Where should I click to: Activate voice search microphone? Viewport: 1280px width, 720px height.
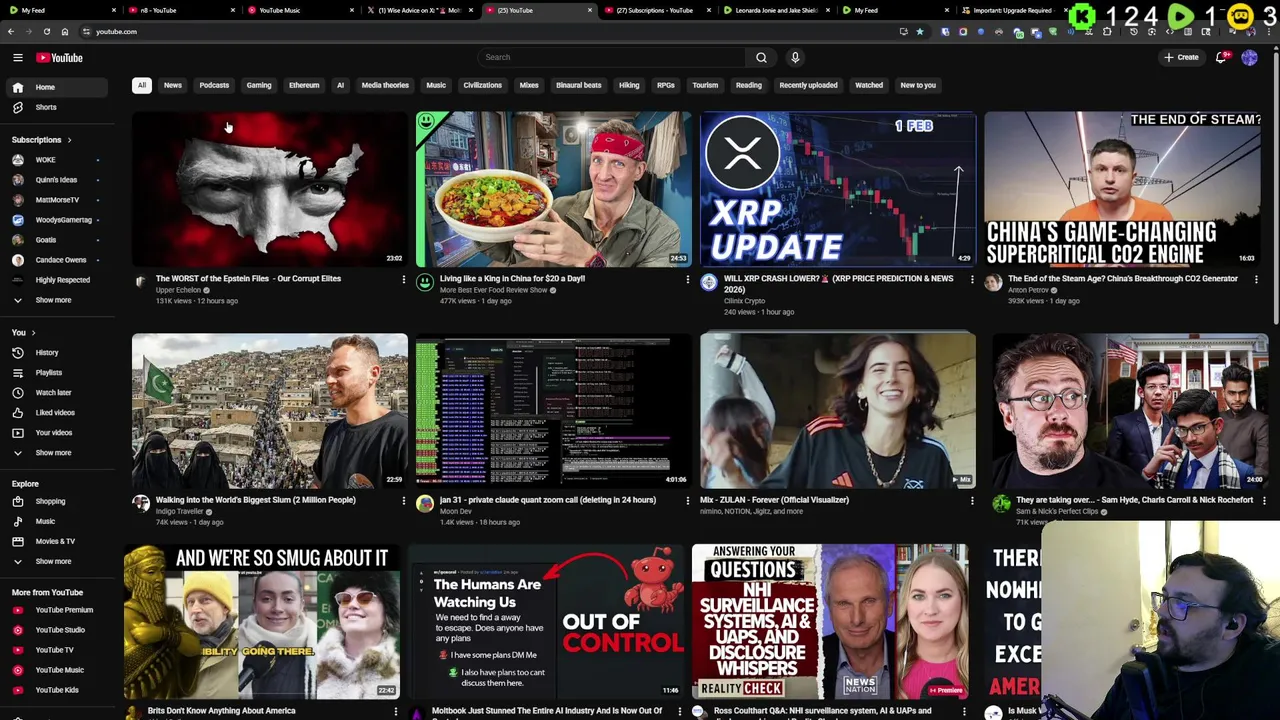795,57
